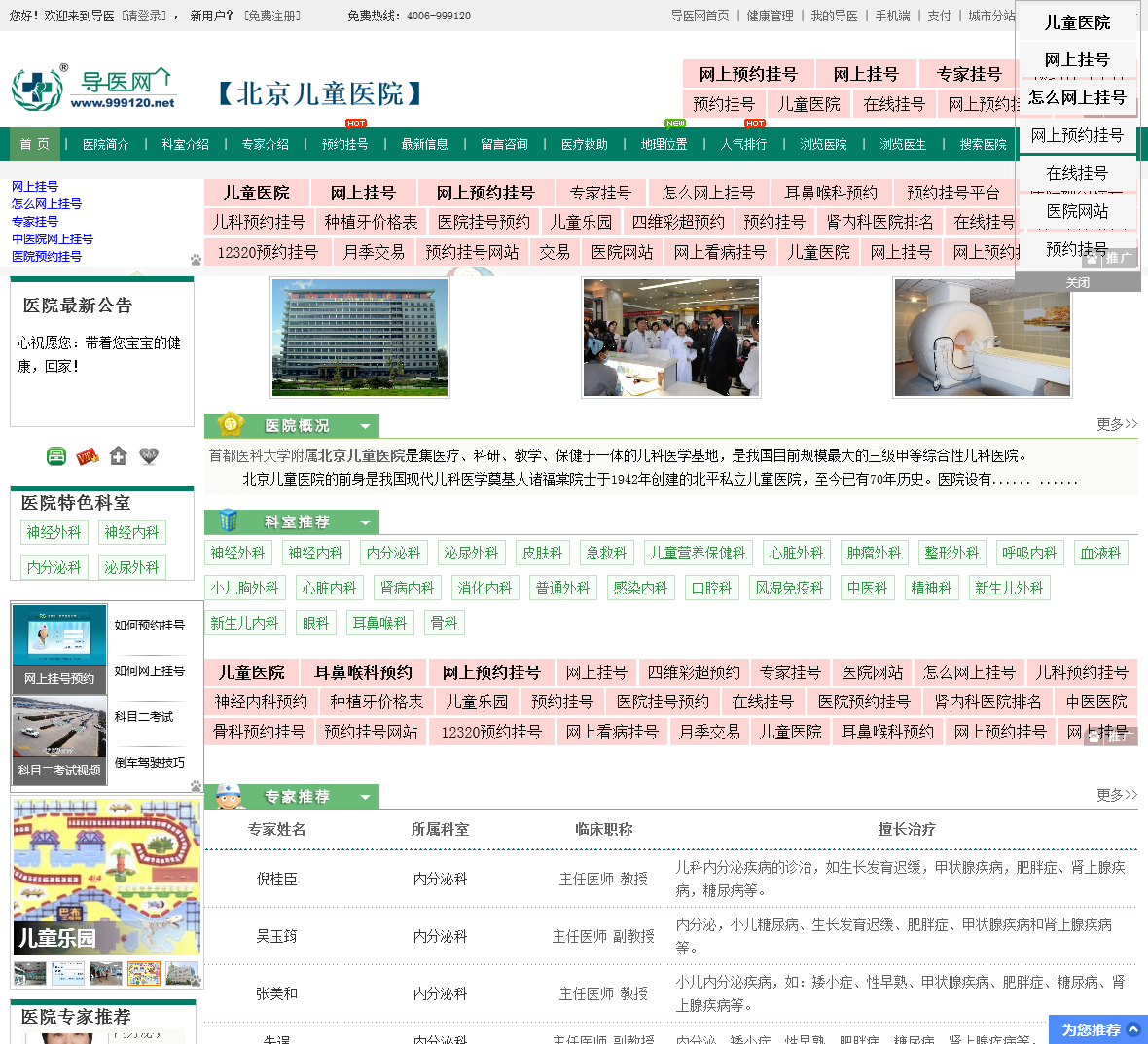Click the green bed icon in the sidebar
Image resolution: width=1148 pixels, height=1044 pixels.
[x=56, y=456]
